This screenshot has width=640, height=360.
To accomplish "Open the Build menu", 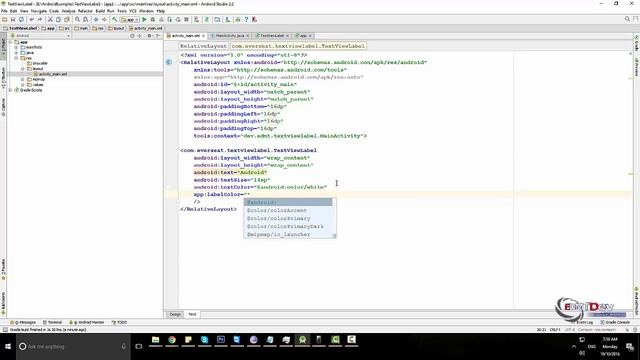I will (100, 11).
